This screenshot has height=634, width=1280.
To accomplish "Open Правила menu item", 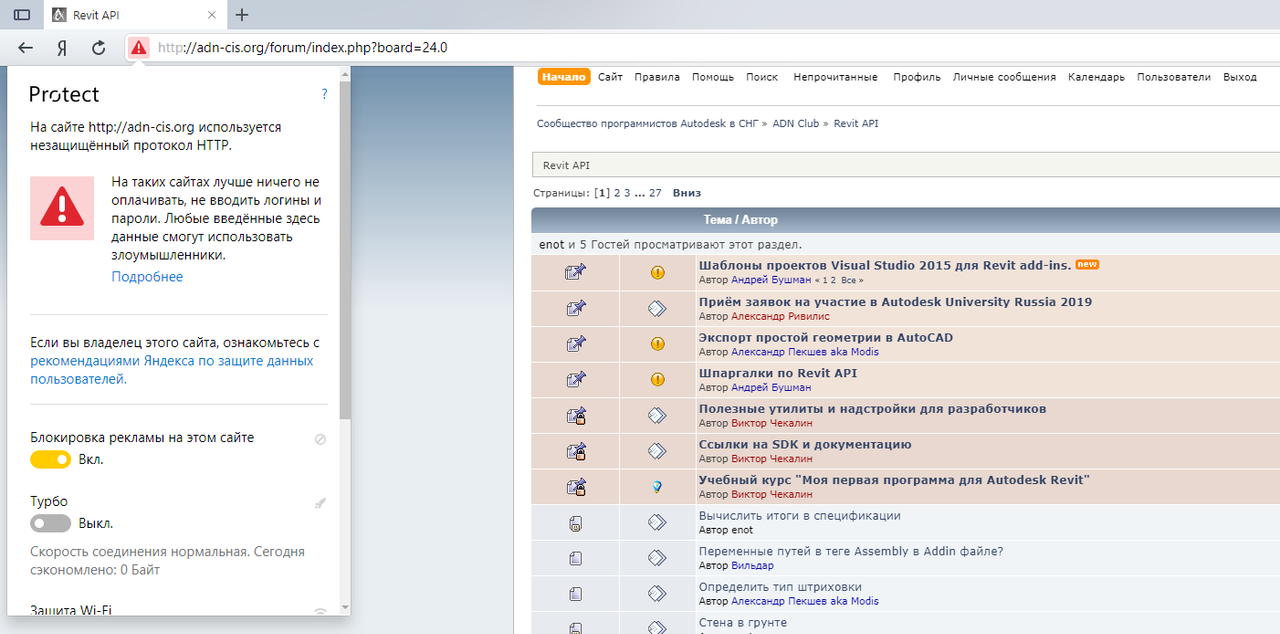I will click(657, 77).
